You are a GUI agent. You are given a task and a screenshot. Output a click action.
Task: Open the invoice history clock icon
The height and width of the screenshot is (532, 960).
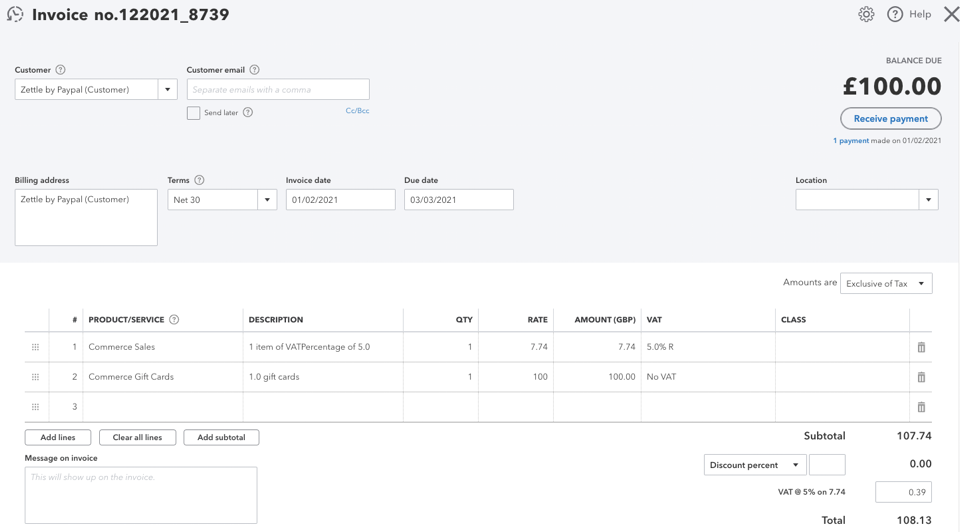(x=15, y=14)
